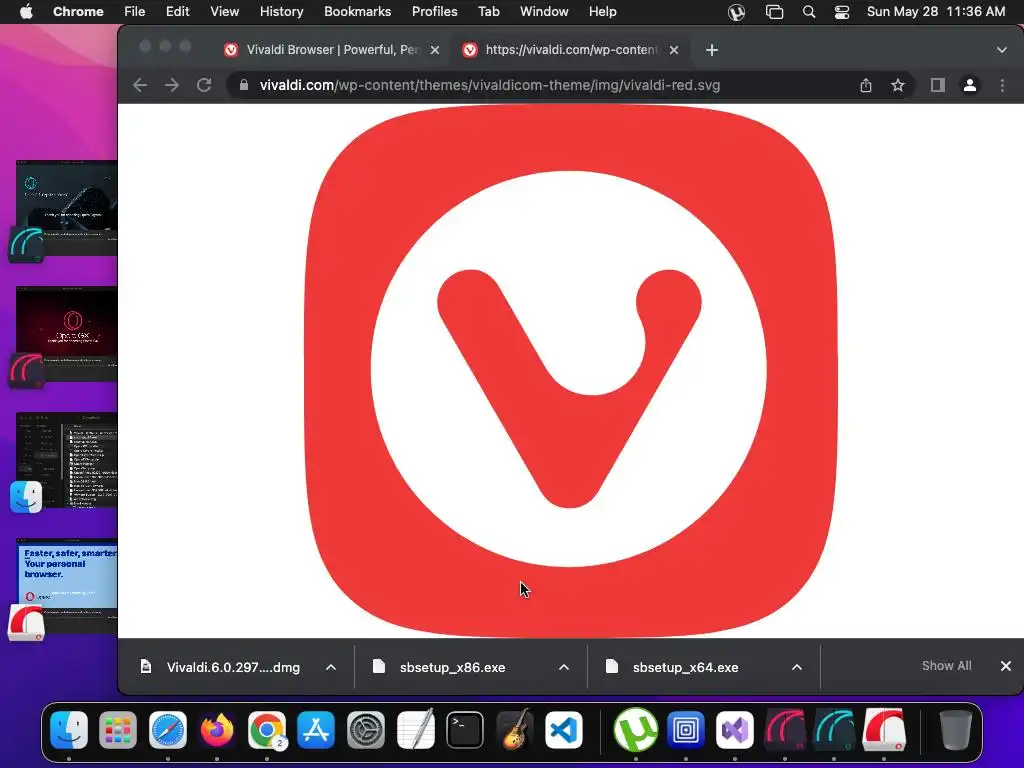Open the Edit menu

point(178,12)
